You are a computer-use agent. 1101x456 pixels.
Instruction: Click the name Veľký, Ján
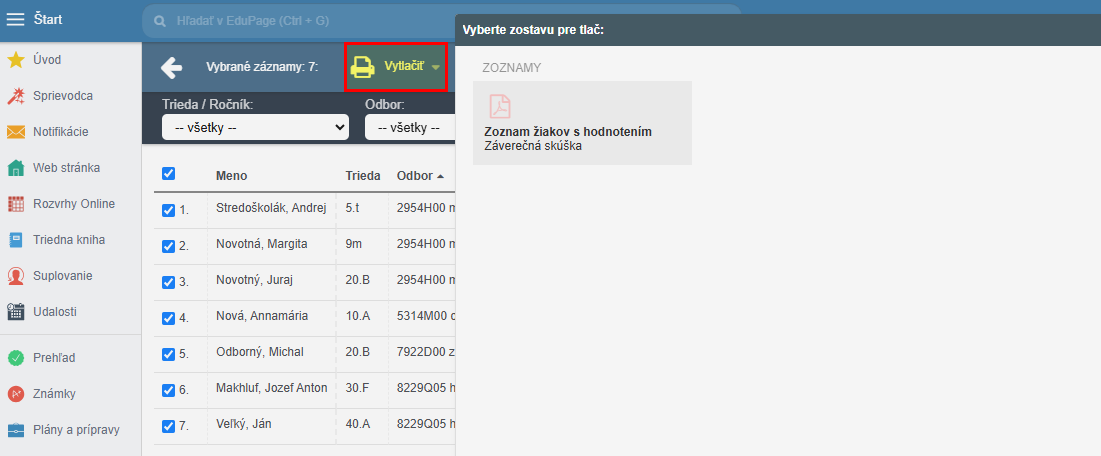tap(244, 424)
